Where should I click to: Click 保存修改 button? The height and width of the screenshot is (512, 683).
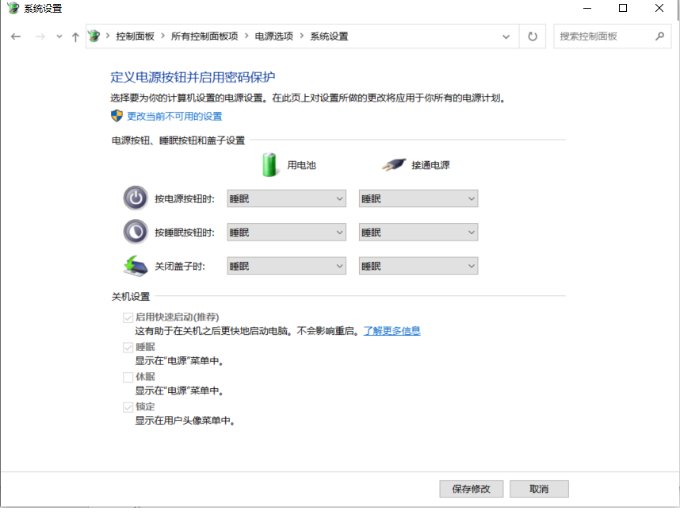[x=471, y=489]
